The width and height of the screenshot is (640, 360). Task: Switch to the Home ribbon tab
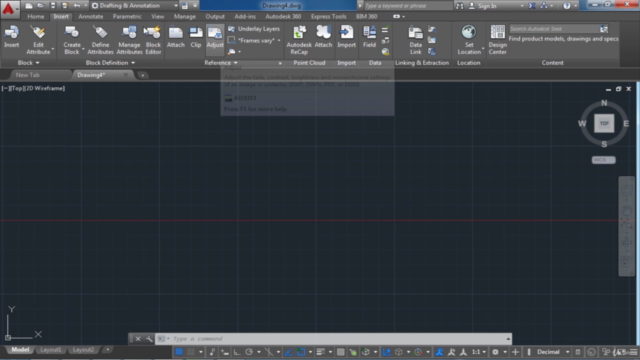point(36,16)
